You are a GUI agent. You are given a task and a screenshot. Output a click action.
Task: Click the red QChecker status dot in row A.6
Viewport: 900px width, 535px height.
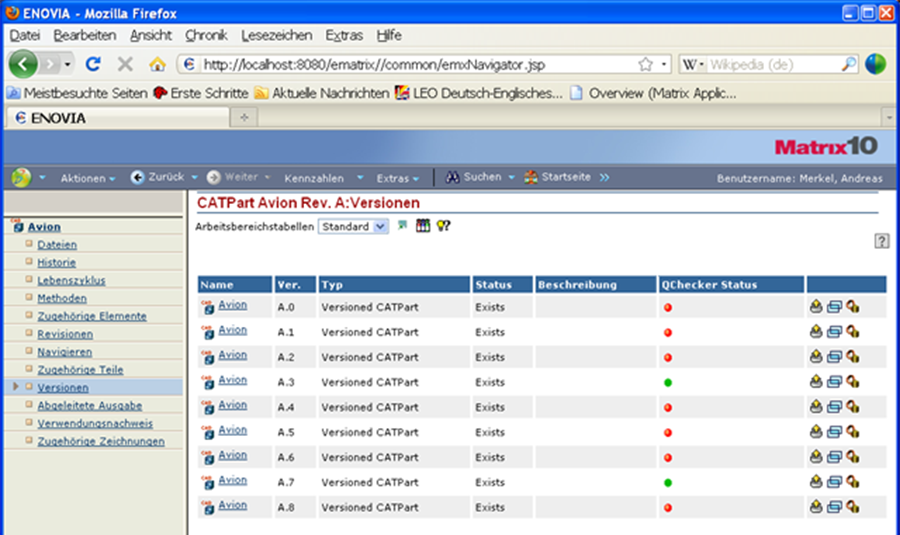point(668,458)
